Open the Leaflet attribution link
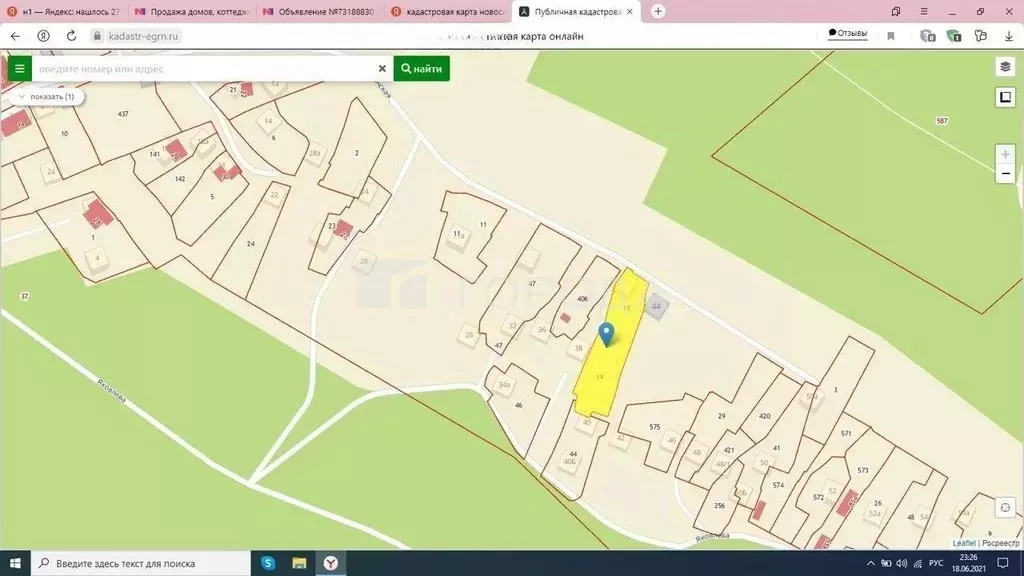 pos(963,542)
